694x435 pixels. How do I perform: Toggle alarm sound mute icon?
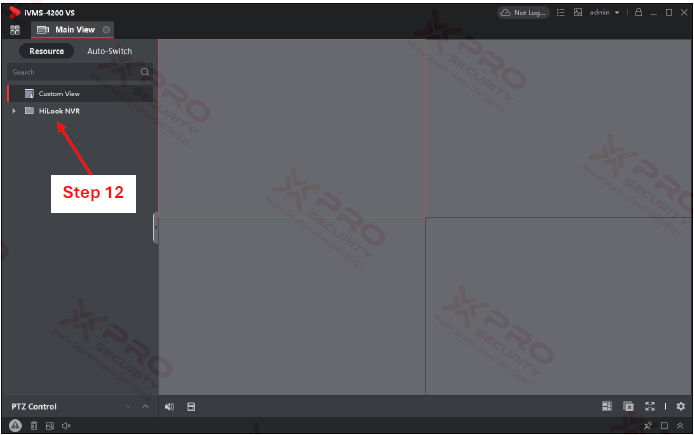click(x=66, y=425)
